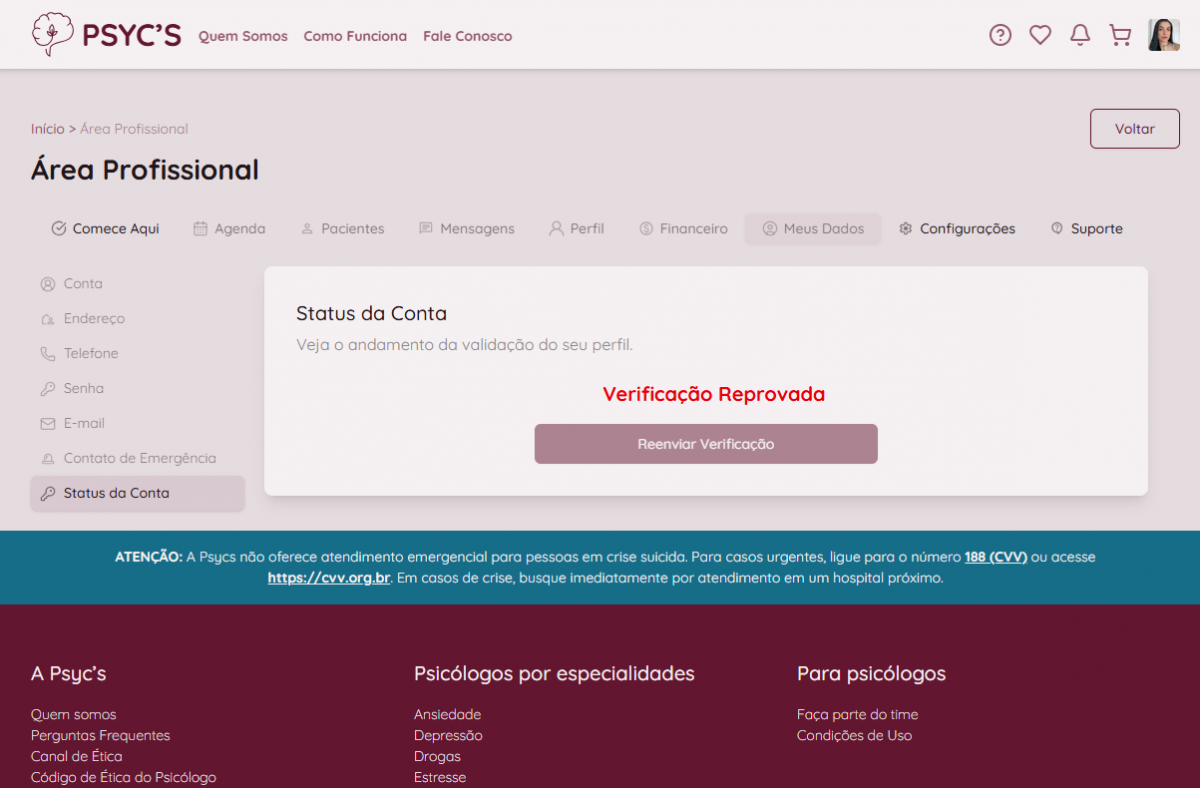The height and width of the screenshot is (788, 1200).
Task: Open the help question mark icon
Action: click(1000, 35)
